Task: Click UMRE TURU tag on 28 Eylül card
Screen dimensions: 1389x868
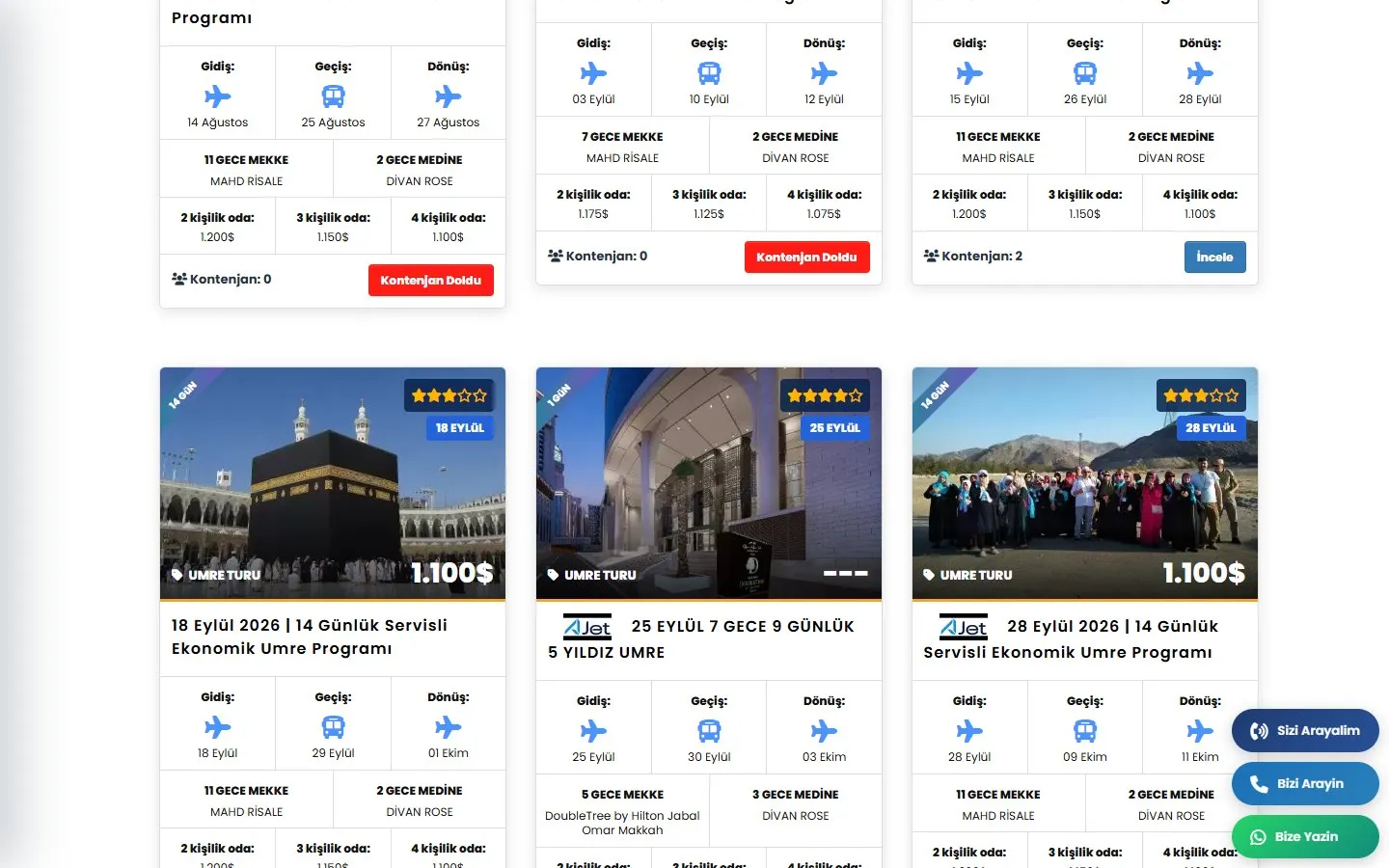Action: [967, 575]
